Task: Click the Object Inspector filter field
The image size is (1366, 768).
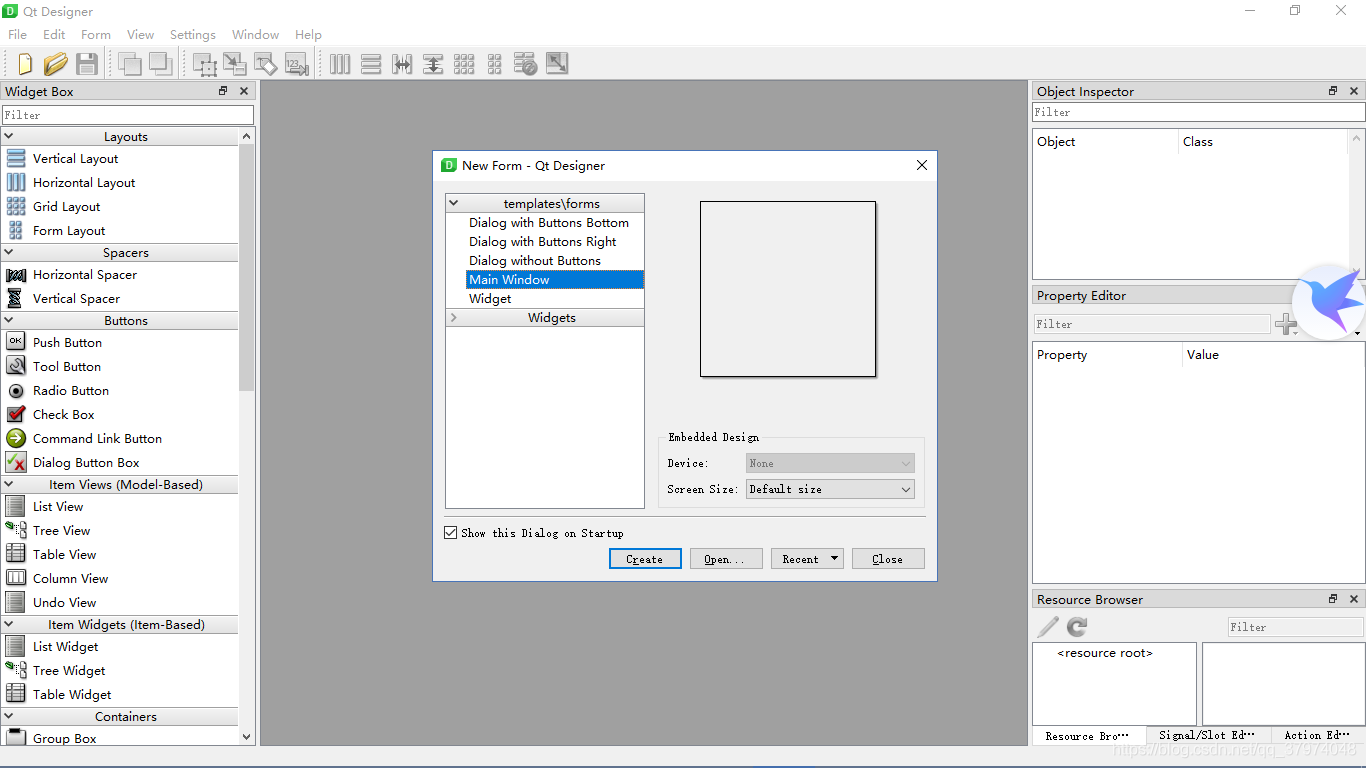Action: 1198,112
